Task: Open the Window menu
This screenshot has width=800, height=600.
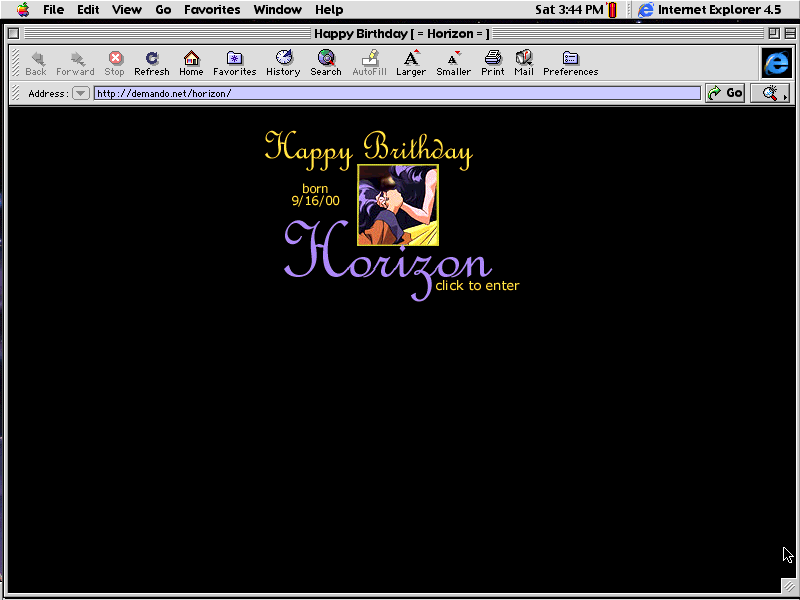Action: [x=277, y=10]
